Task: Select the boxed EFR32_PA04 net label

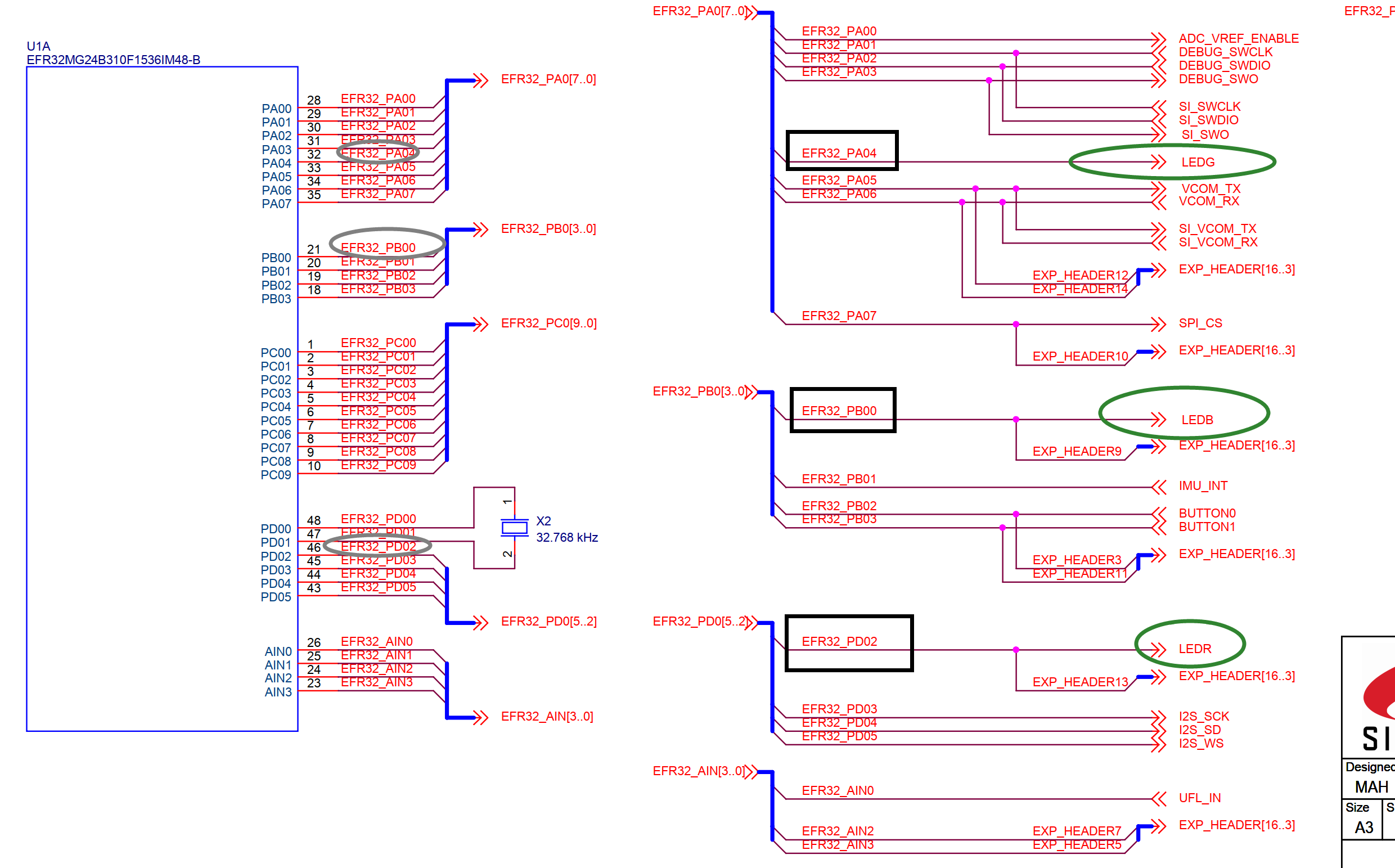Action: [x=839, y=153]
